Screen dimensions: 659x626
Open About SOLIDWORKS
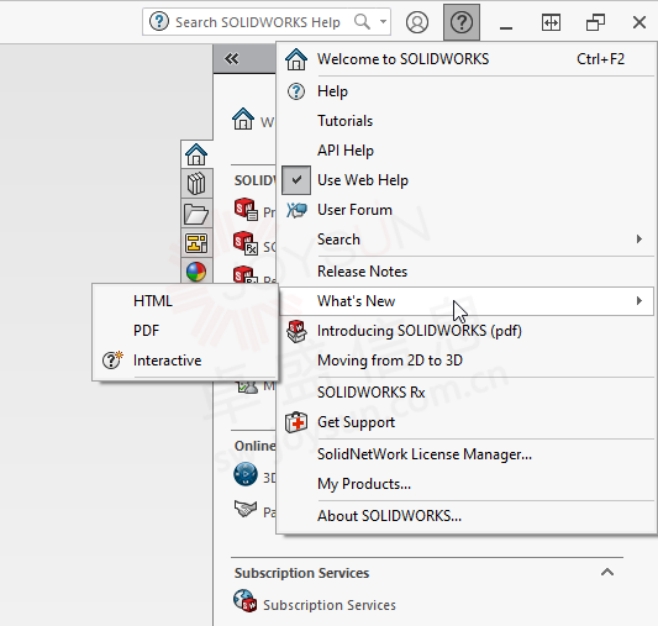467,516
